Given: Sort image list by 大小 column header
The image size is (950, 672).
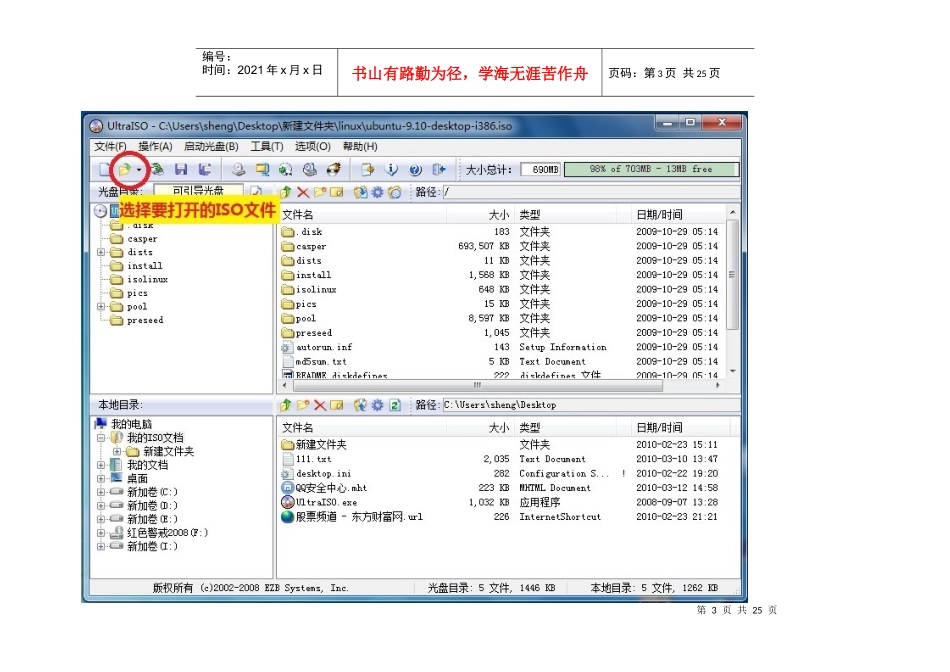Looking at the screenshot, I should (480, 215).
